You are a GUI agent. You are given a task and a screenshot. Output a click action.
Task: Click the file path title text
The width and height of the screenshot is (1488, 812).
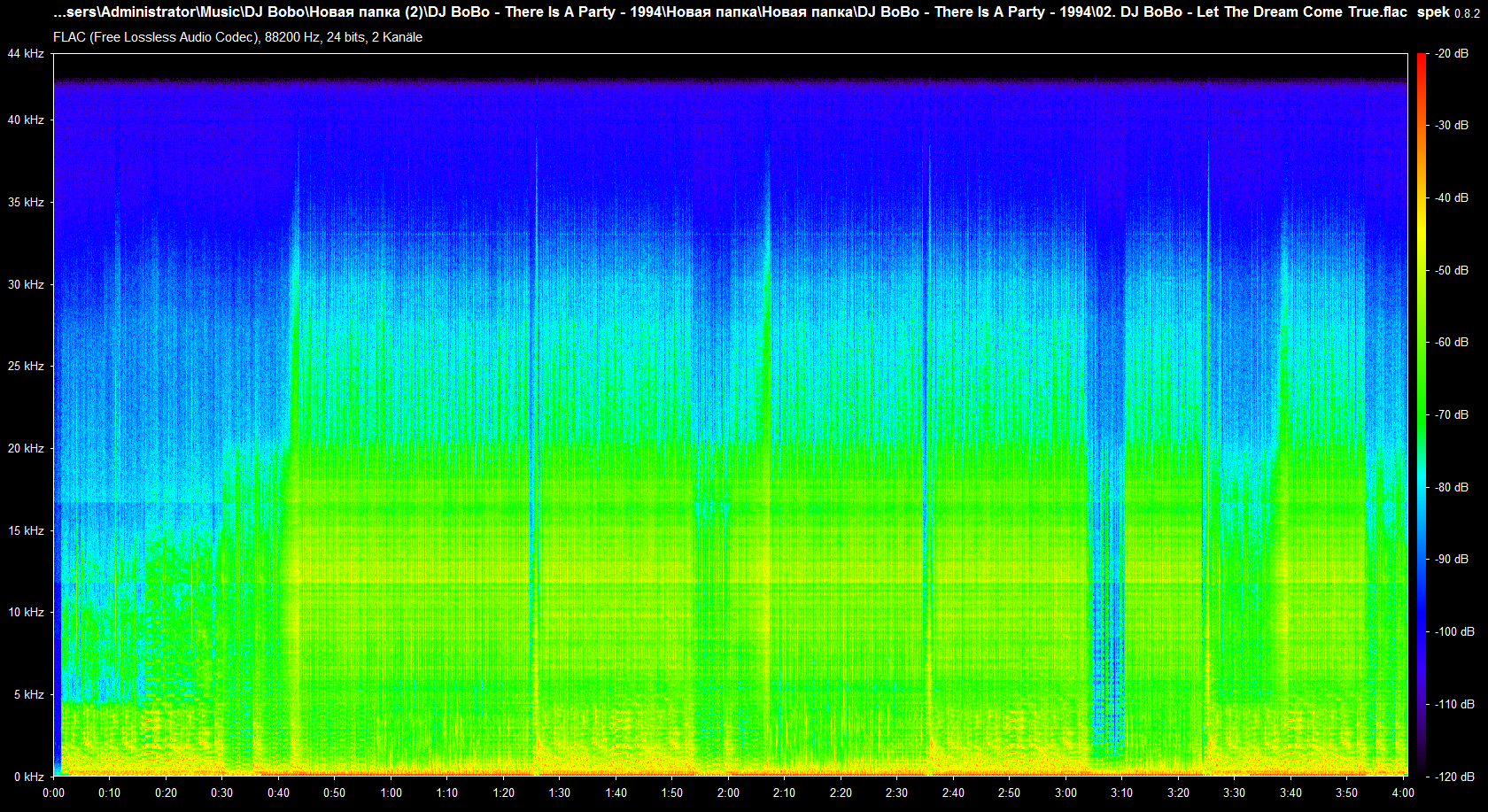click(730, 12)
